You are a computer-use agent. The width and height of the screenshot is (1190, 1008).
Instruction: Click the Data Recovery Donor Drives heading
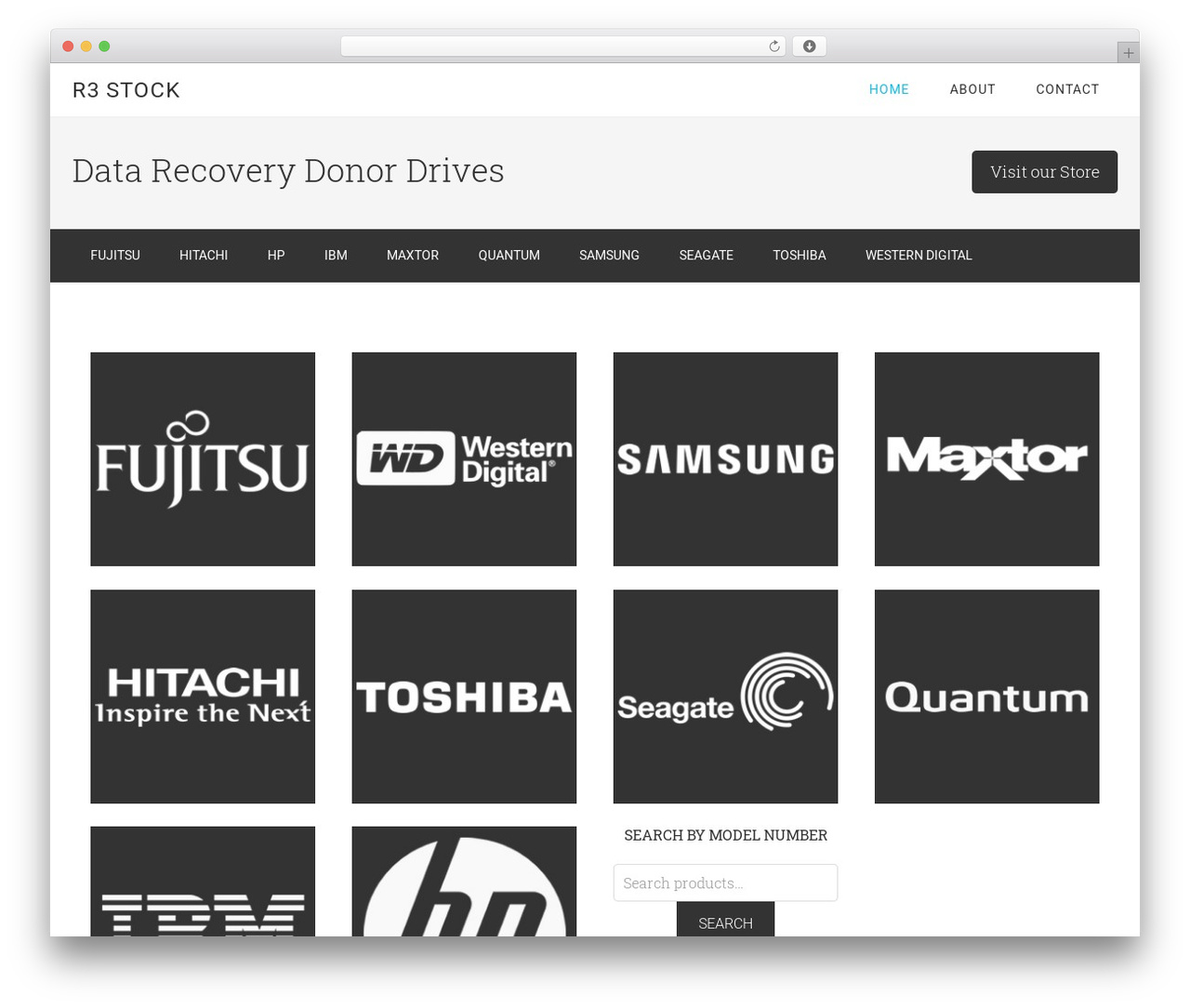click(288, 171)
